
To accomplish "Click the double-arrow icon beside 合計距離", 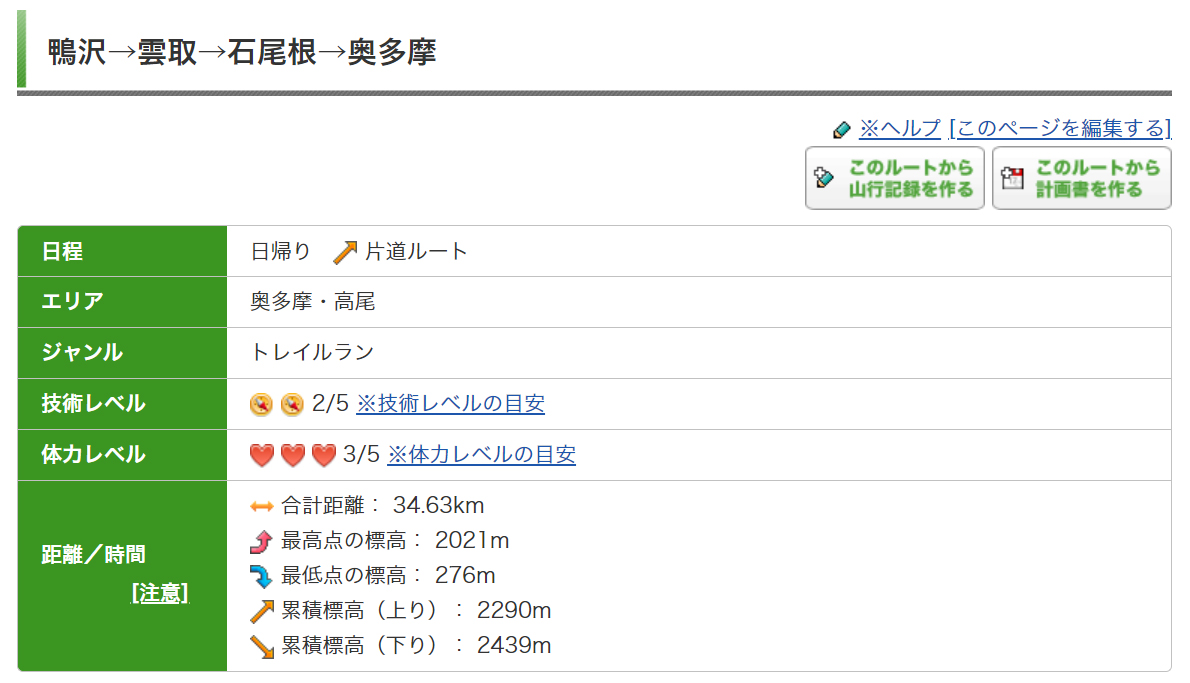I will click(262, 506).
